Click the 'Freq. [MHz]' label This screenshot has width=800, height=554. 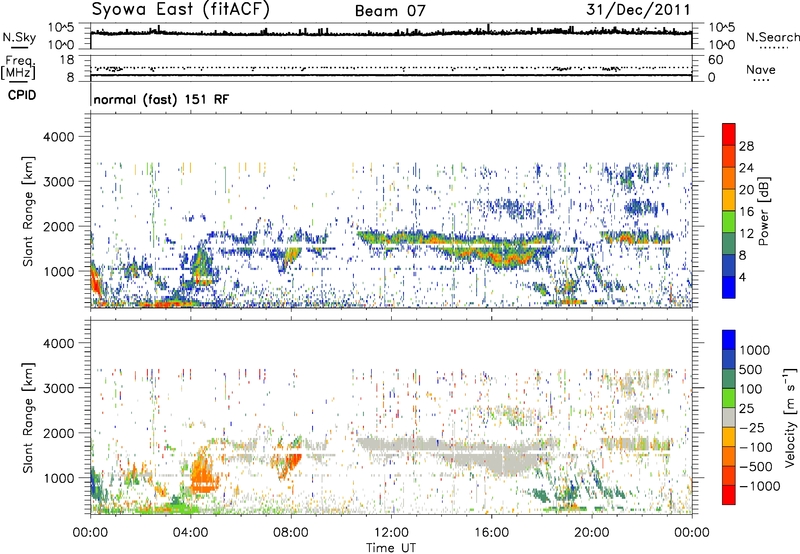[x=18, y=67]
